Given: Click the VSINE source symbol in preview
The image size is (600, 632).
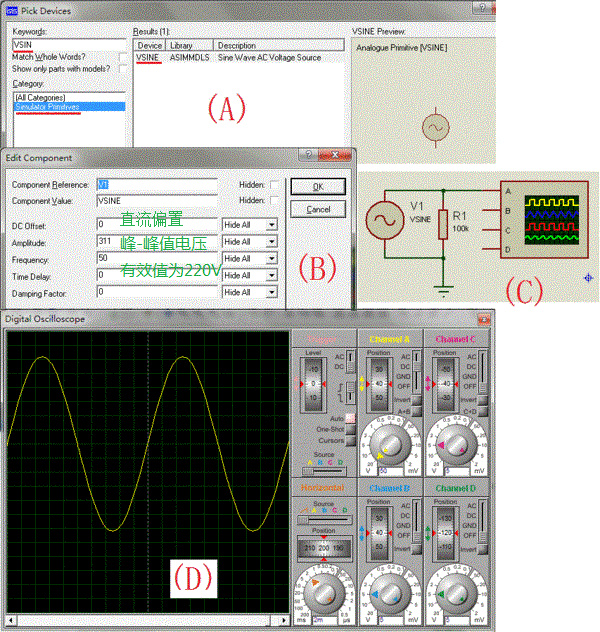Looking at the screenshot, I should (435, 127).
